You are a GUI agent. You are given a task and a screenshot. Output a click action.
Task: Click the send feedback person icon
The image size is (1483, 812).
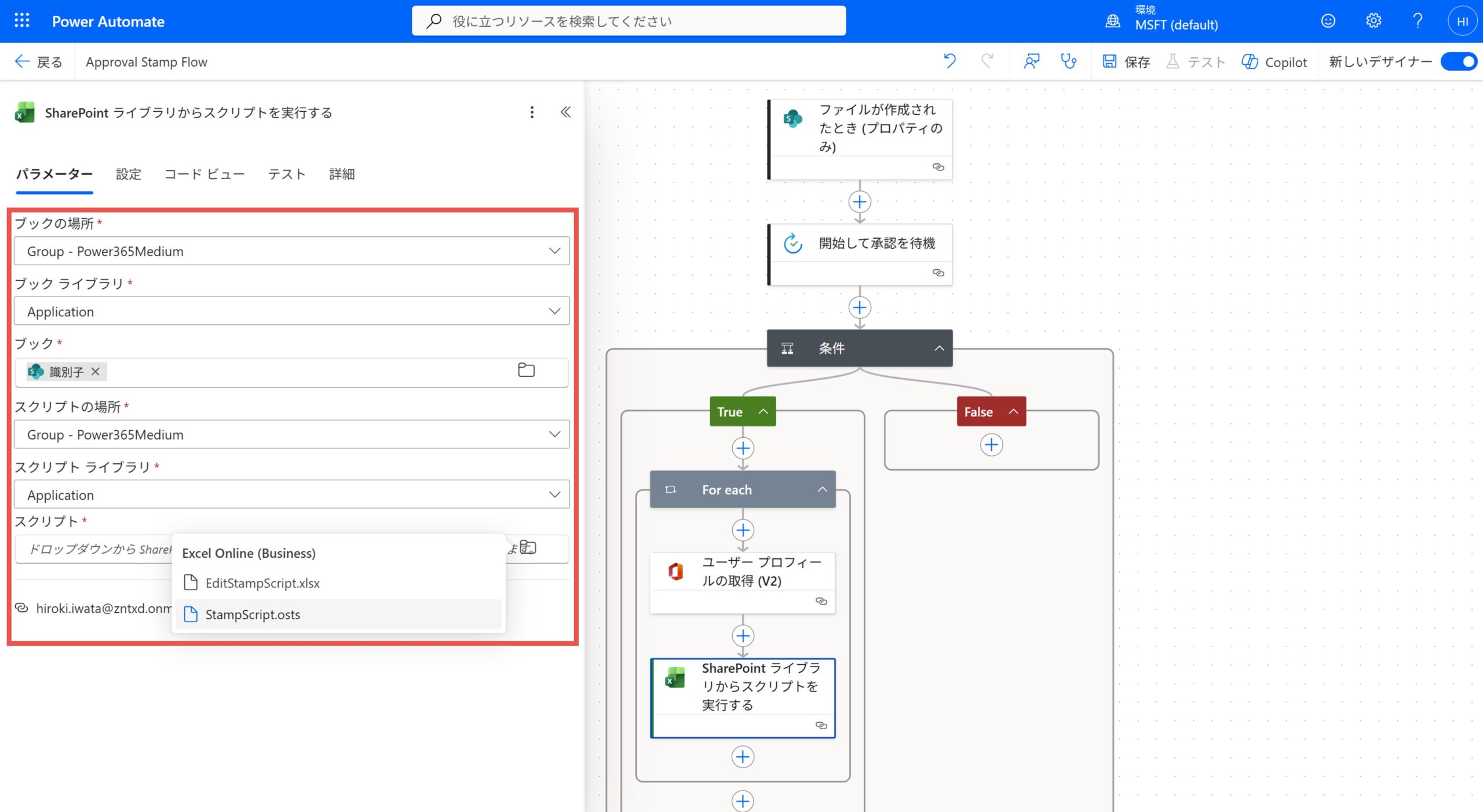point(1031,61)
